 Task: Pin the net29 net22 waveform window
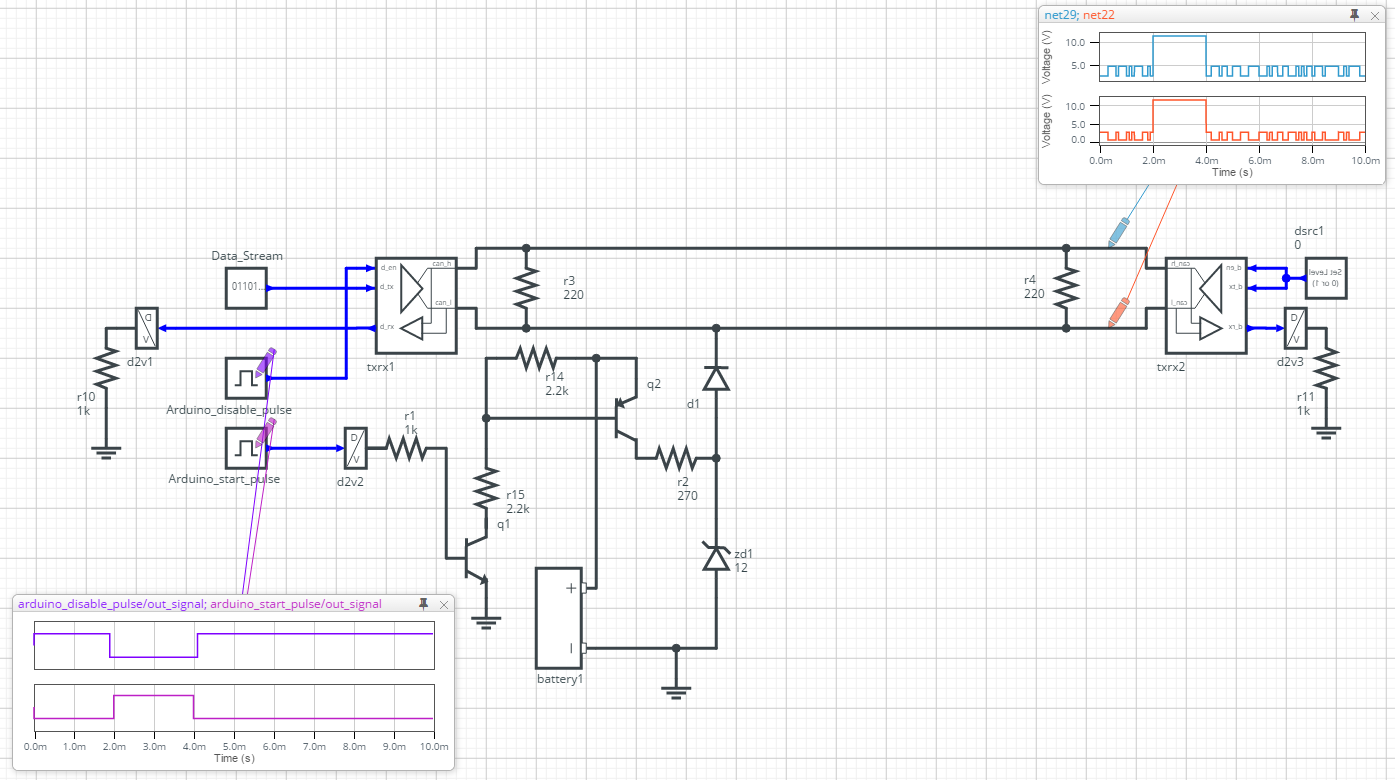coord(1354,15)
